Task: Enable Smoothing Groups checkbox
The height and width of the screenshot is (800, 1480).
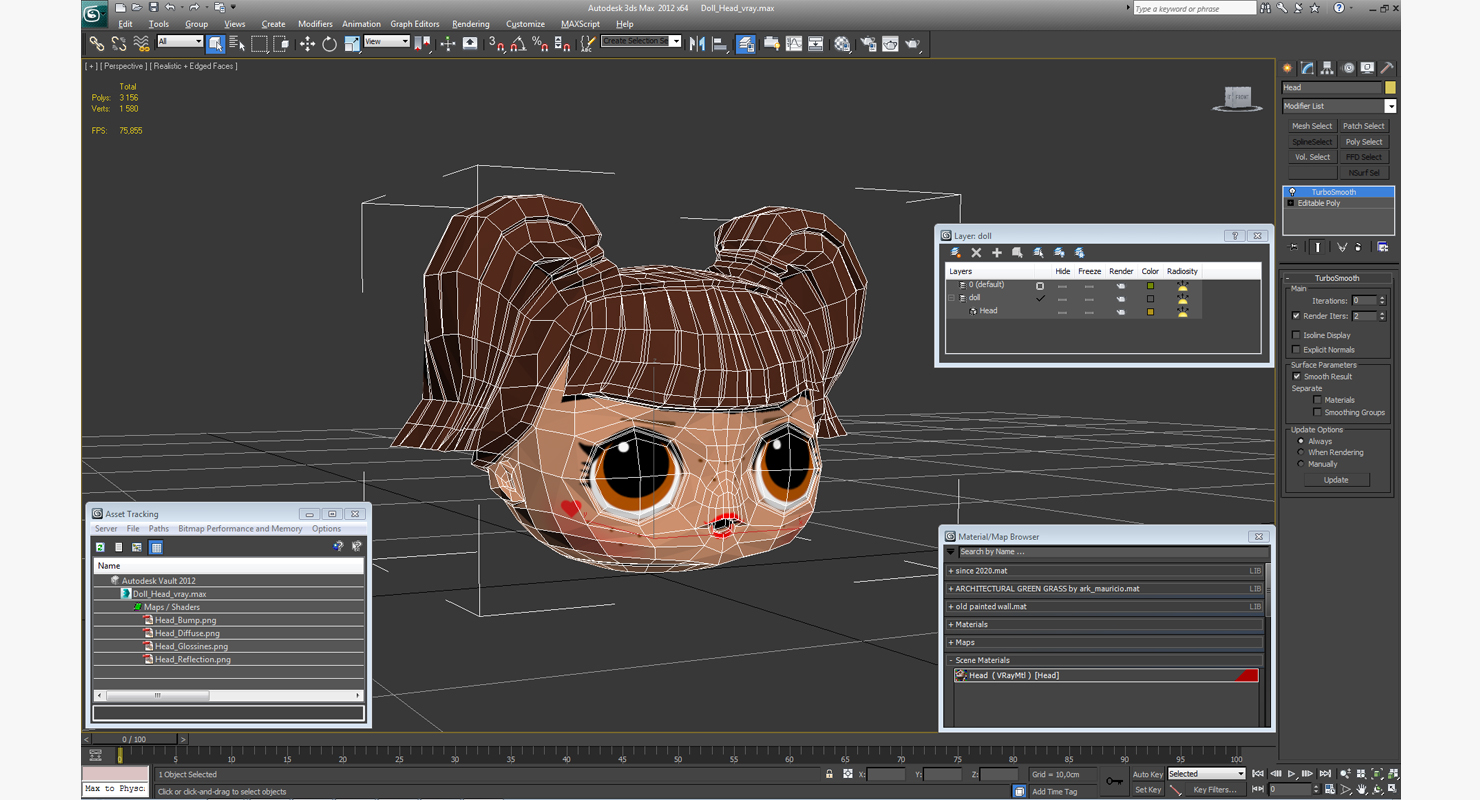Action: [1318, 412]
